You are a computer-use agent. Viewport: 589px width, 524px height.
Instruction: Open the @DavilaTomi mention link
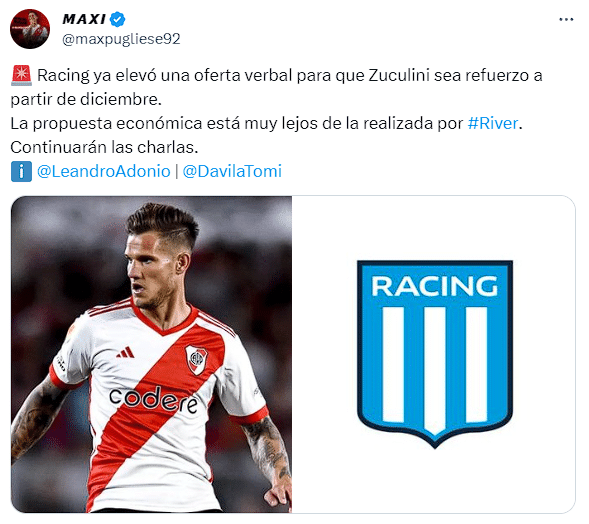(232, 171)
